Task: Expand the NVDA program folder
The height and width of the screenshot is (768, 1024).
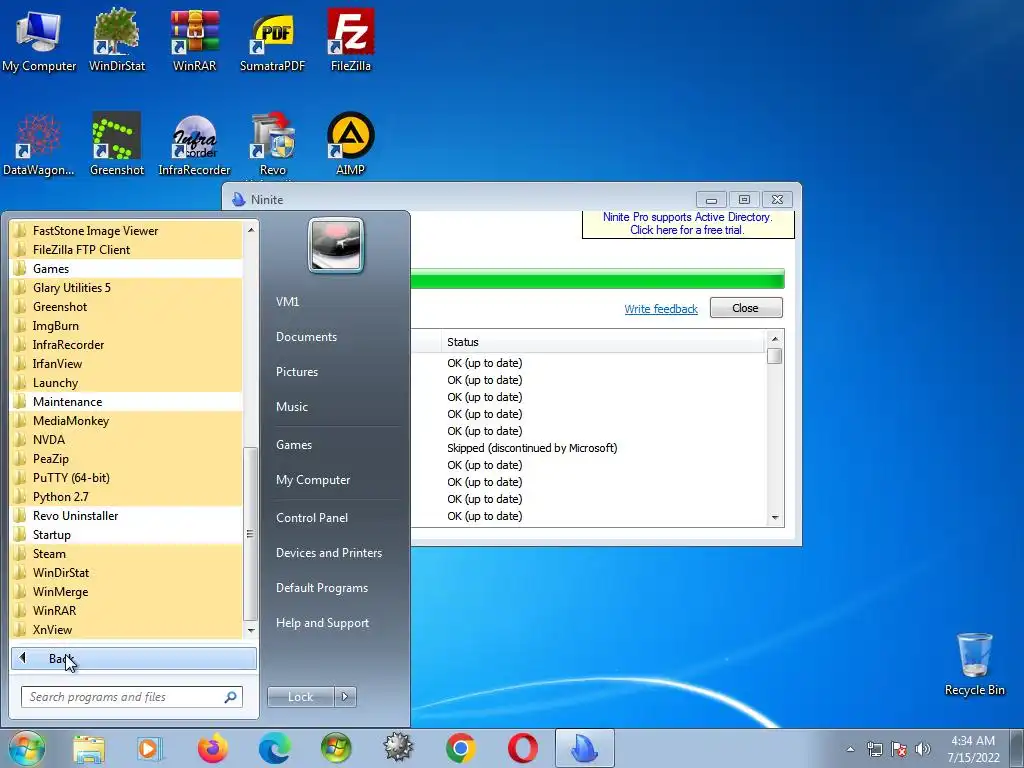Action: coord(127,440)
